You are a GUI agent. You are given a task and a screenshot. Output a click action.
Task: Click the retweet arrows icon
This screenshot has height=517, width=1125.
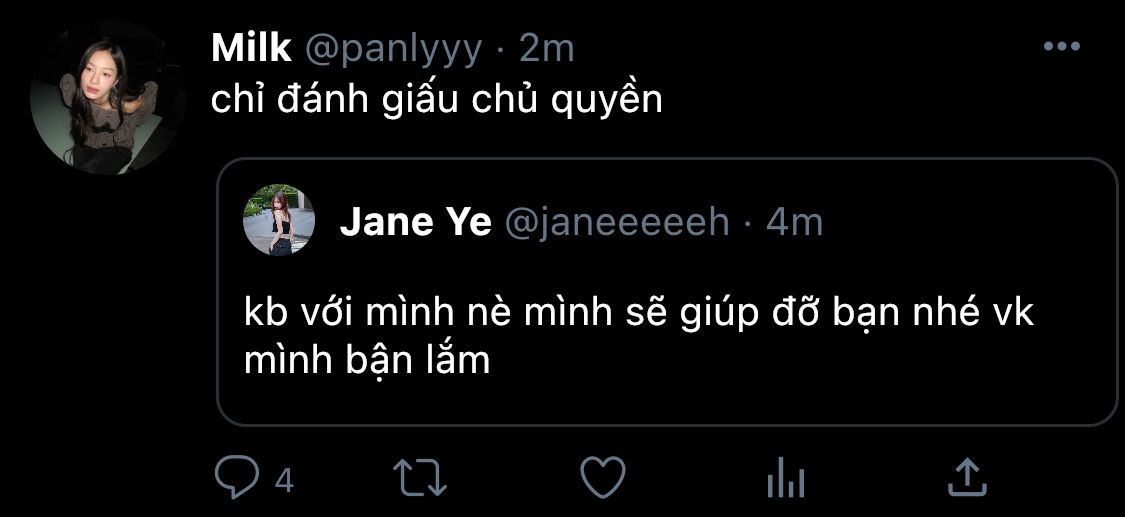point(420,478)
